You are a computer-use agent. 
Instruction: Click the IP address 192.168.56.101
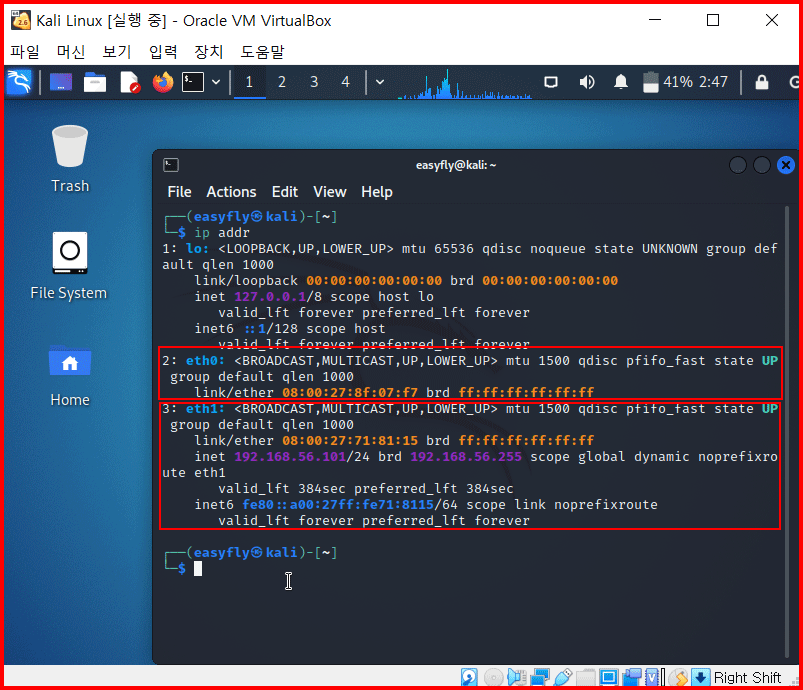(x=290, y=456)
